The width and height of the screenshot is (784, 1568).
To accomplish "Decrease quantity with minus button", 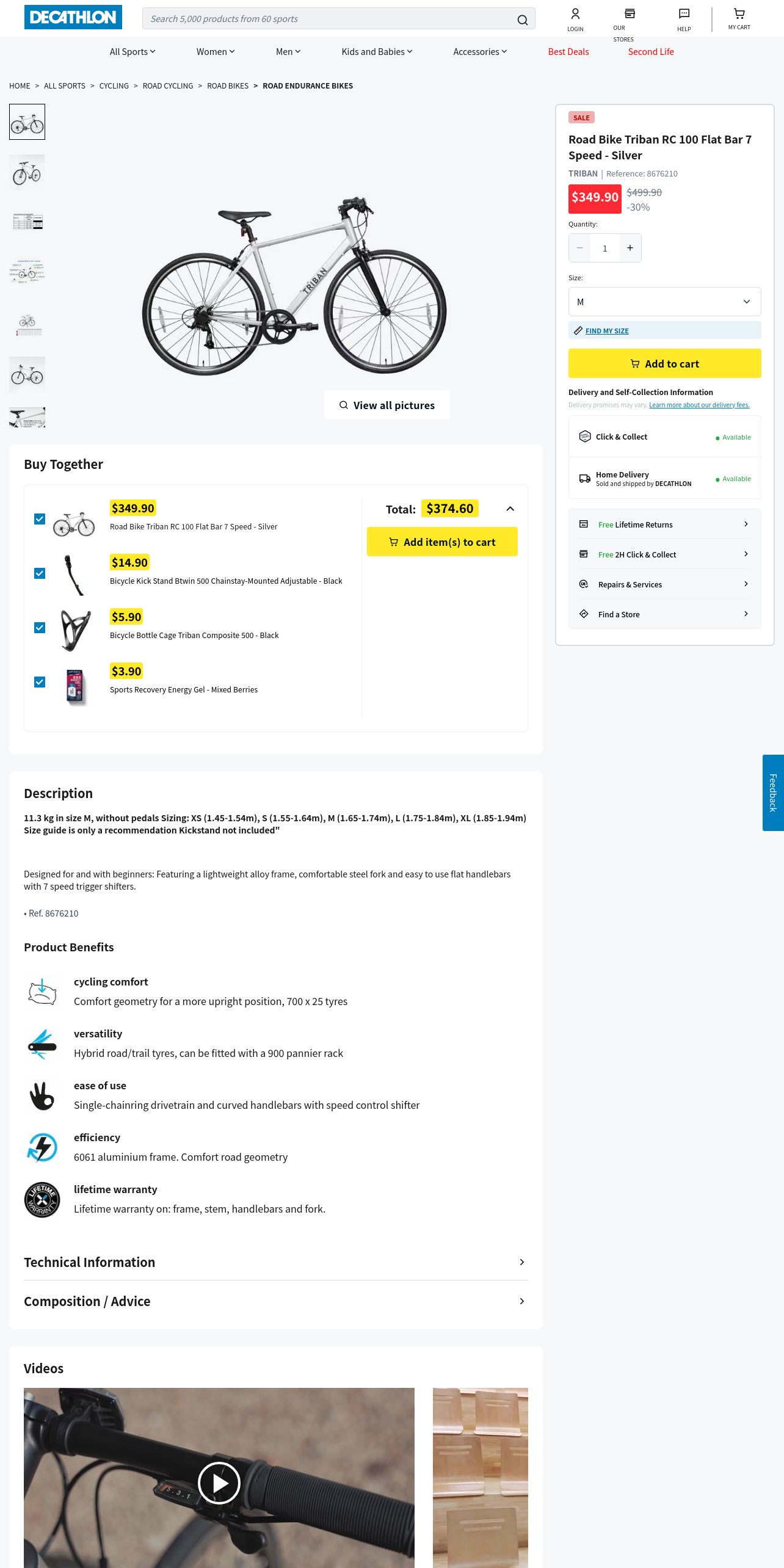I will [x=580, y=248].
